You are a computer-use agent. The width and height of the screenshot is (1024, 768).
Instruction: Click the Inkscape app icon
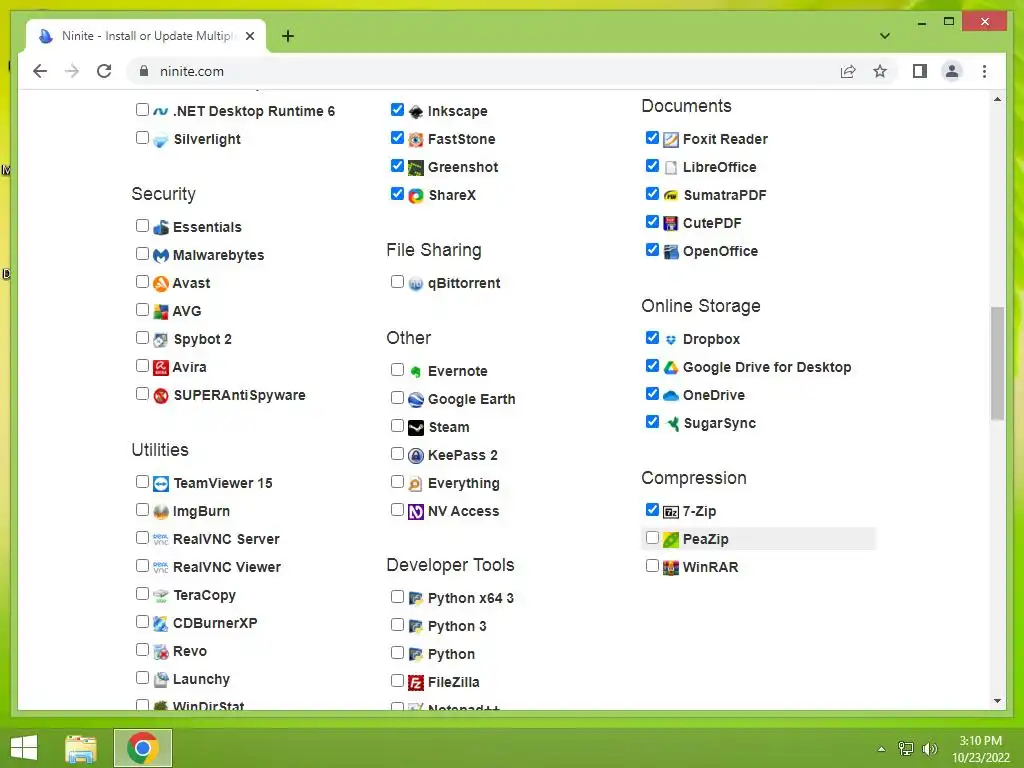pos(415,112)
